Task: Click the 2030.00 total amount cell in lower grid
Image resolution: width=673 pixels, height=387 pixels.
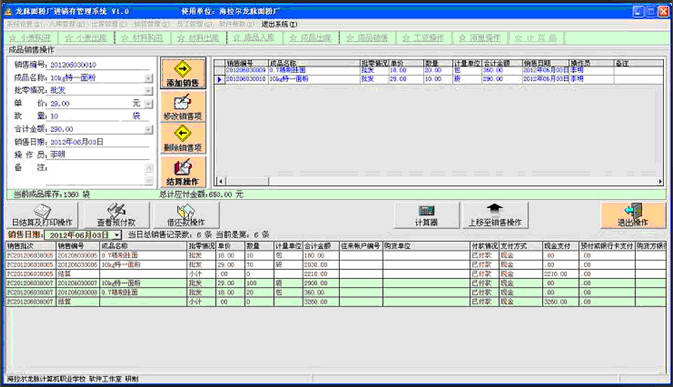Action: tap(321, 265)
